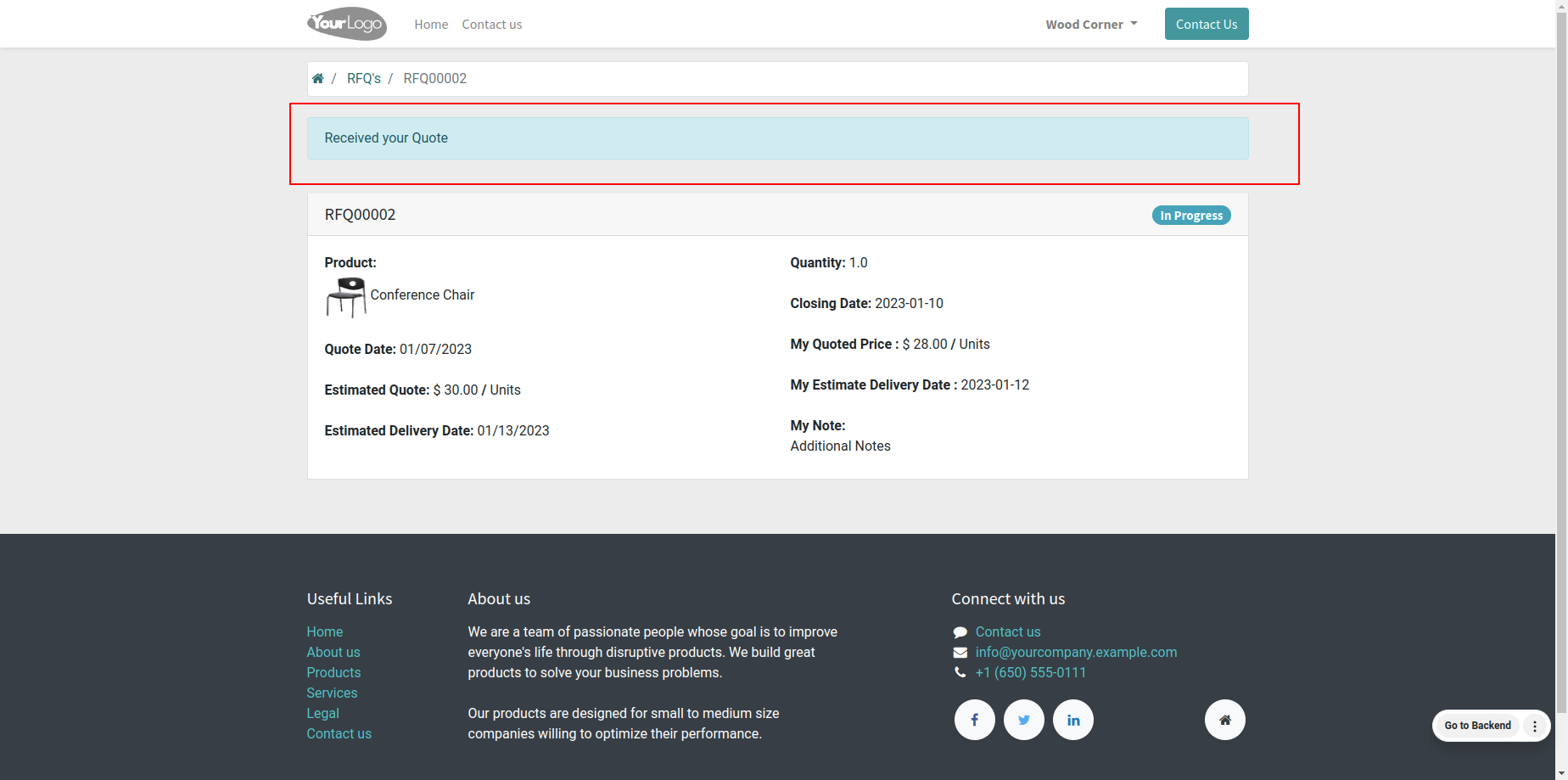
Task: Click the teal Contact Us button
Action: (x=1207, y=24)
